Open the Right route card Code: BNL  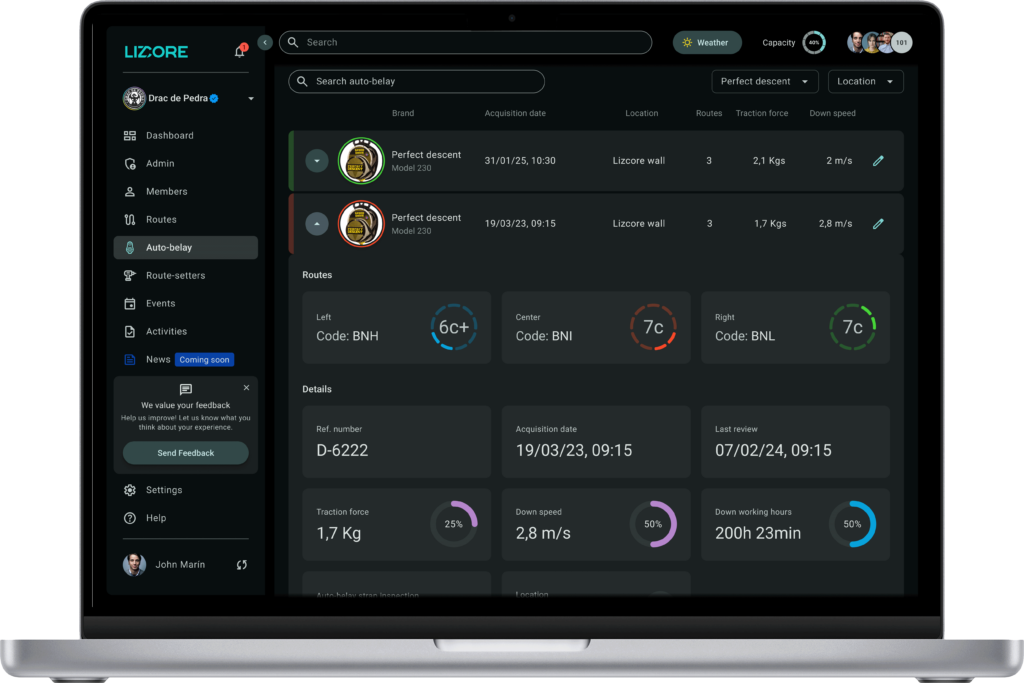[795, 328]
